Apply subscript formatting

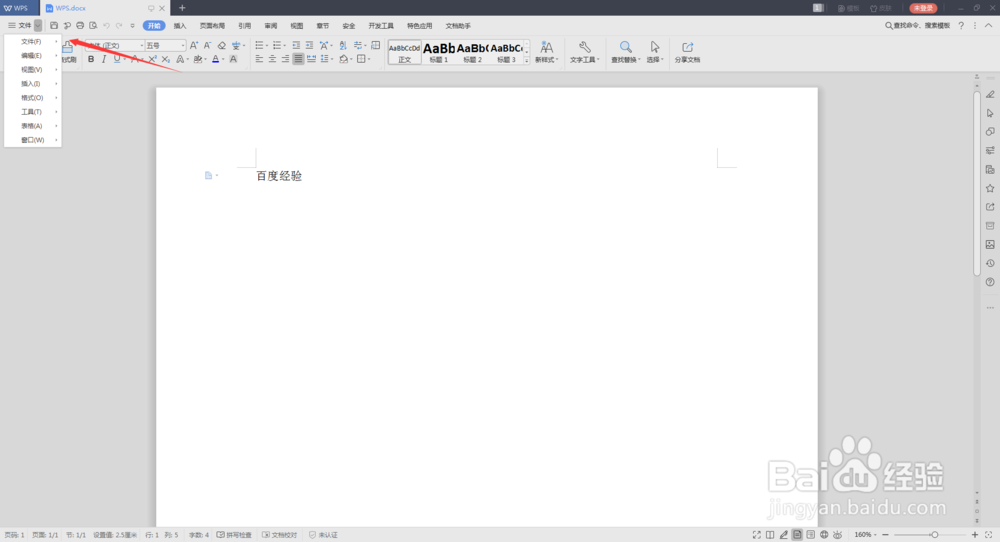(x=166, y=59)
